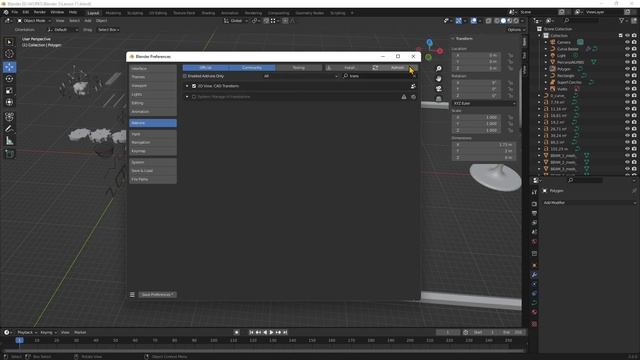The height and width of the screenshot is (360, 640).
Task: Open the Render properties tab icon
Action: click(534, 204)
